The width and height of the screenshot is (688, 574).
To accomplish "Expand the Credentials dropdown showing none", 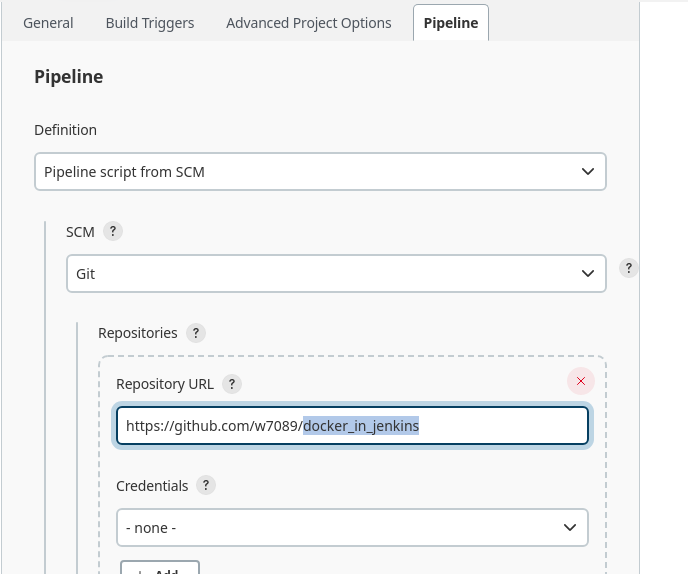I will pos(352,527).
